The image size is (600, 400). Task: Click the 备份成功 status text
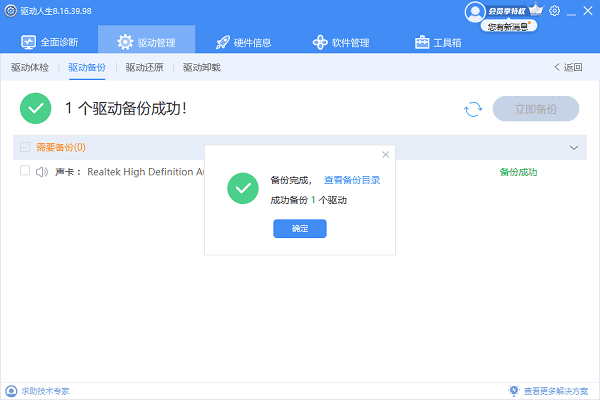(518, 172)
